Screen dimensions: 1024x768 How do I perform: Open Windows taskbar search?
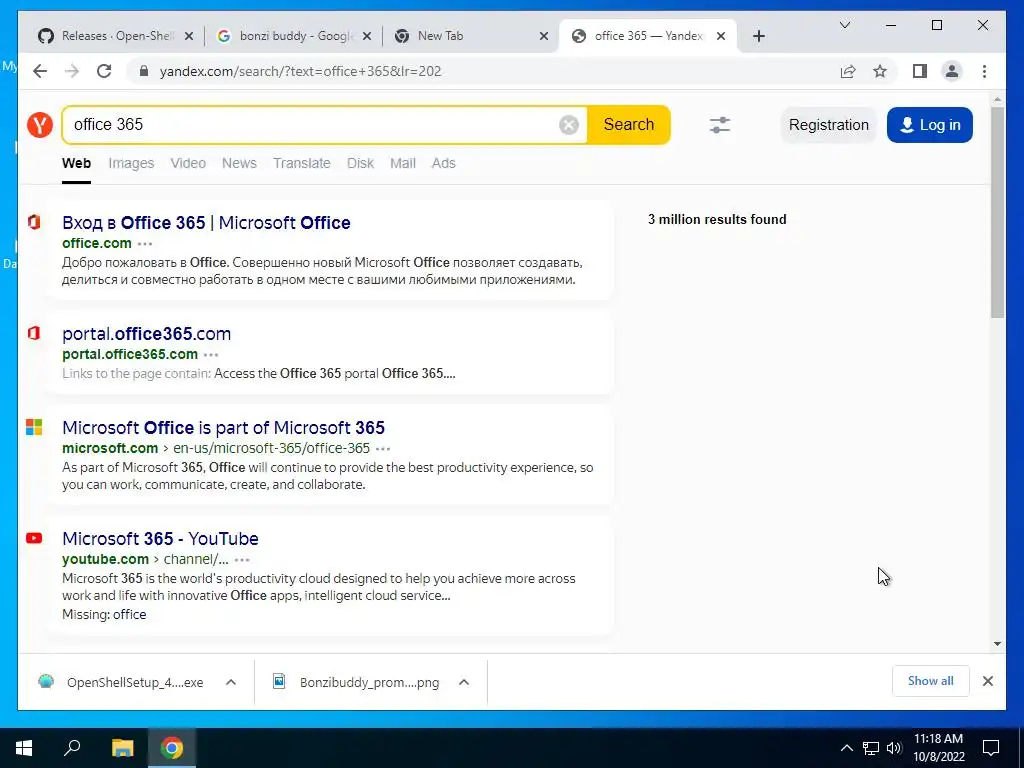point(72,748)
